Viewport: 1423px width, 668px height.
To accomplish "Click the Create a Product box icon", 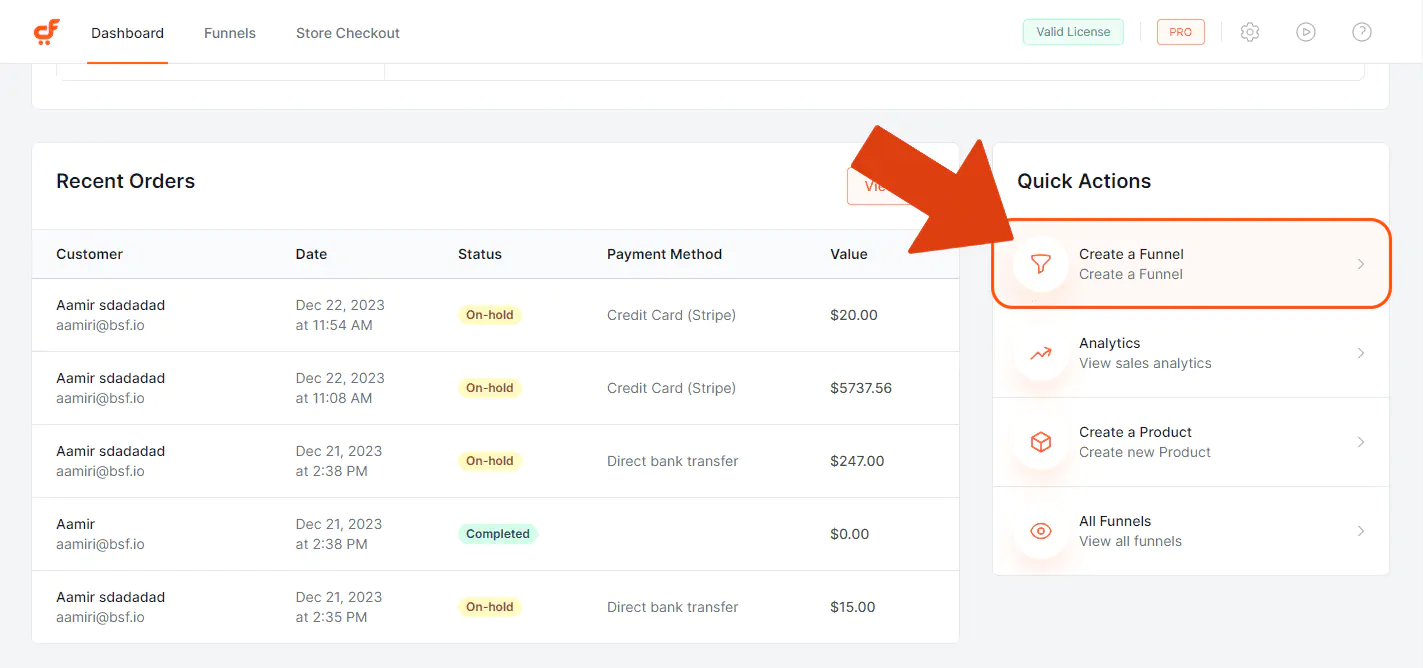I will [1041, 442].
